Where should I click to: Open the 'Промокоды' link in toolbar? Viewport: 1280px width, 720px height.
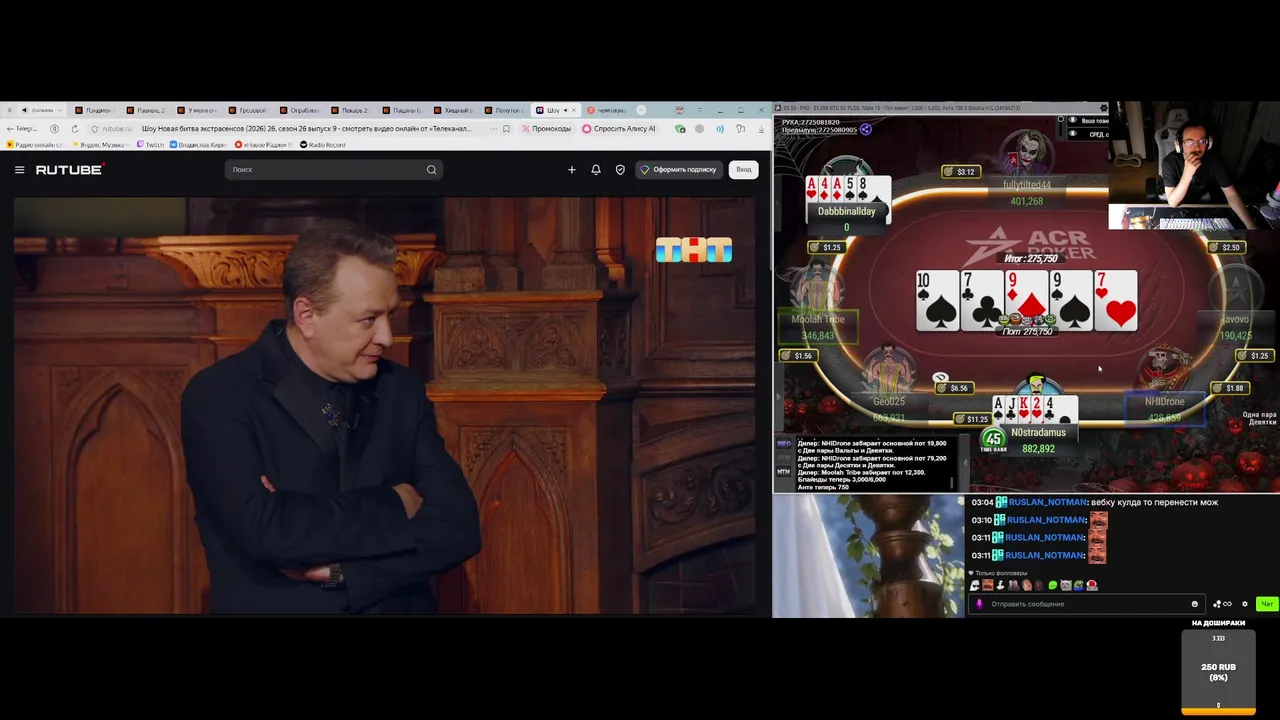[x=547, y=129]
